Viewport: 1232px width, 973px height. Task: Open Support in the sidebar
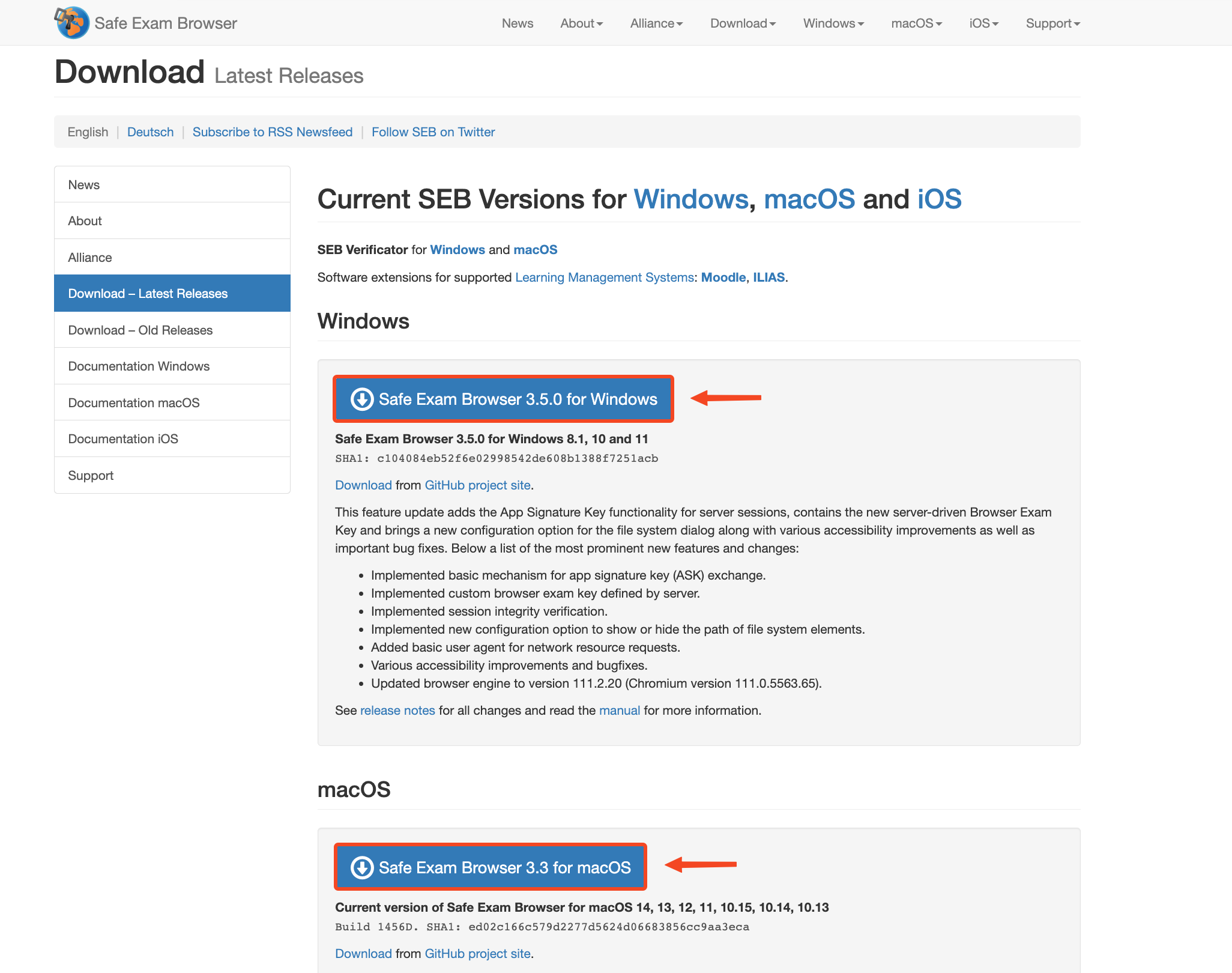172,475
